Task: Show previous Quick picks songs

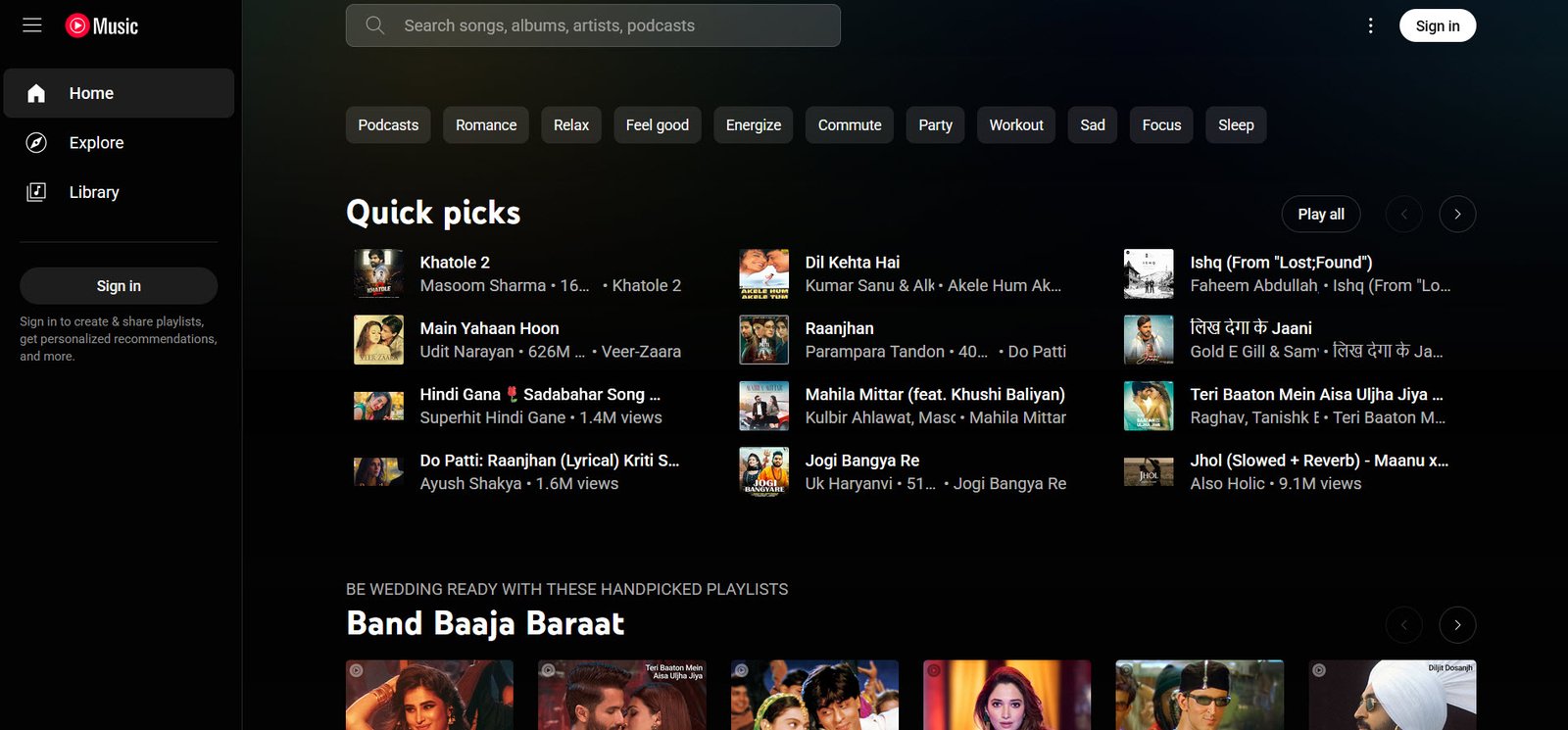Action: coord(1403,214)
